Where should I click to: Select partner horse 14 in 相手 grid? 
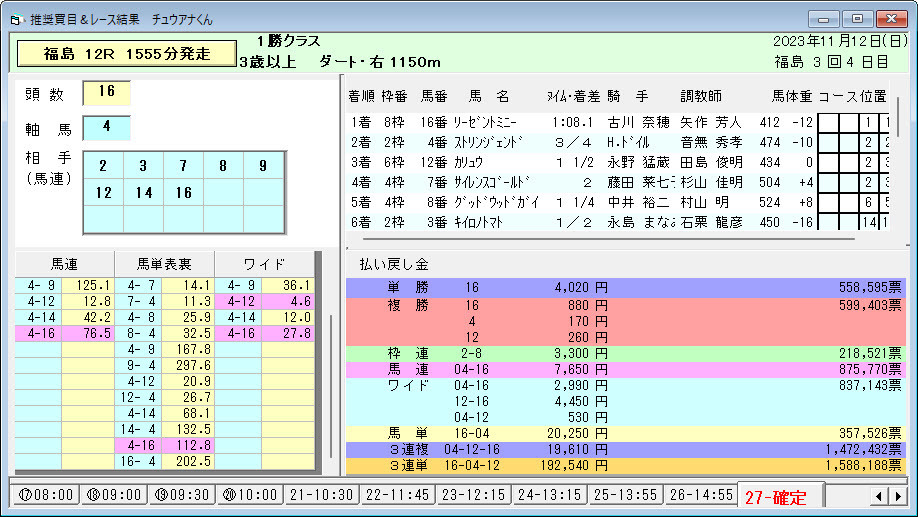[144, 193]
